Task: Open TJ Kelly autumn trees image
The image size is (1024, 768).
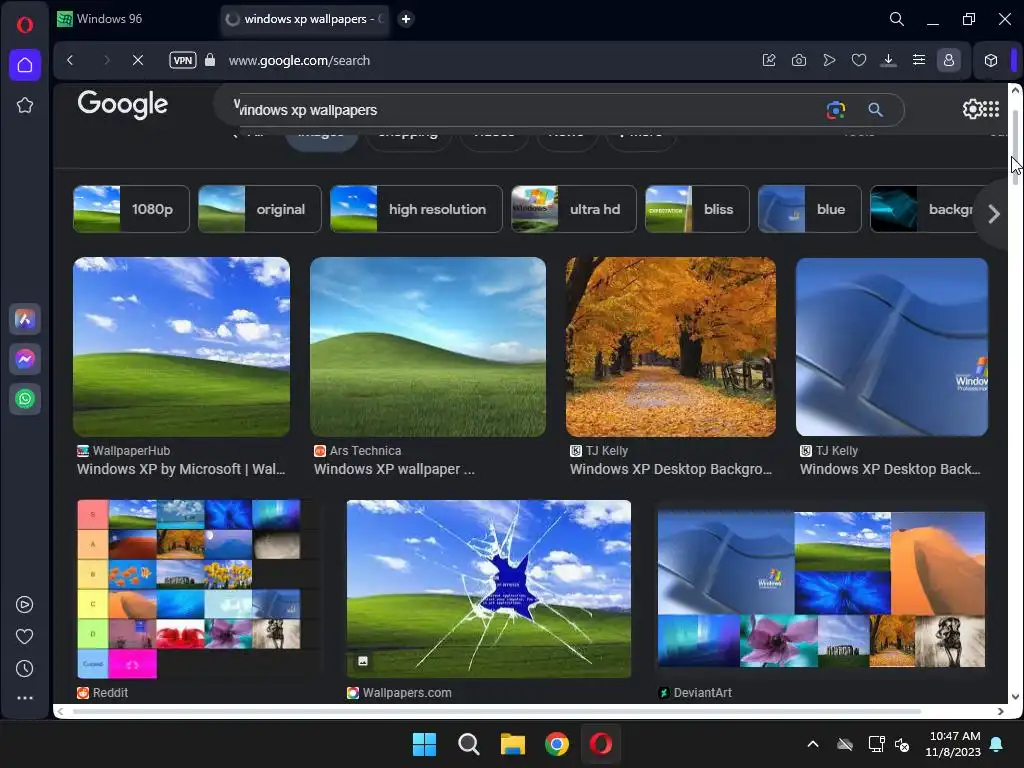Action: (671, 347)
